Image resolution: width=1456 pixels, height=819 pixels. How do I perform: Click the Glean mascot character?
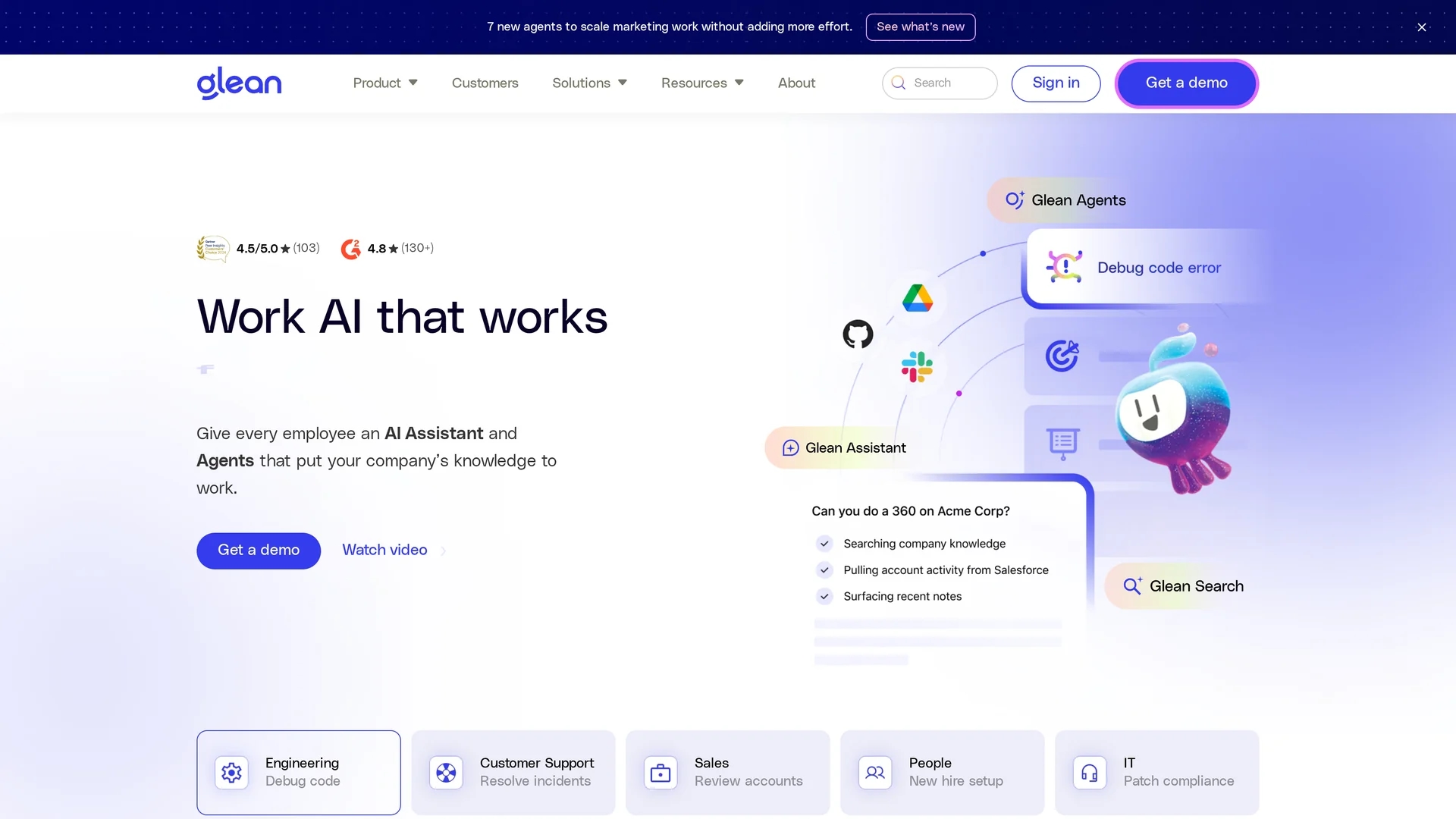(1175, 413)
